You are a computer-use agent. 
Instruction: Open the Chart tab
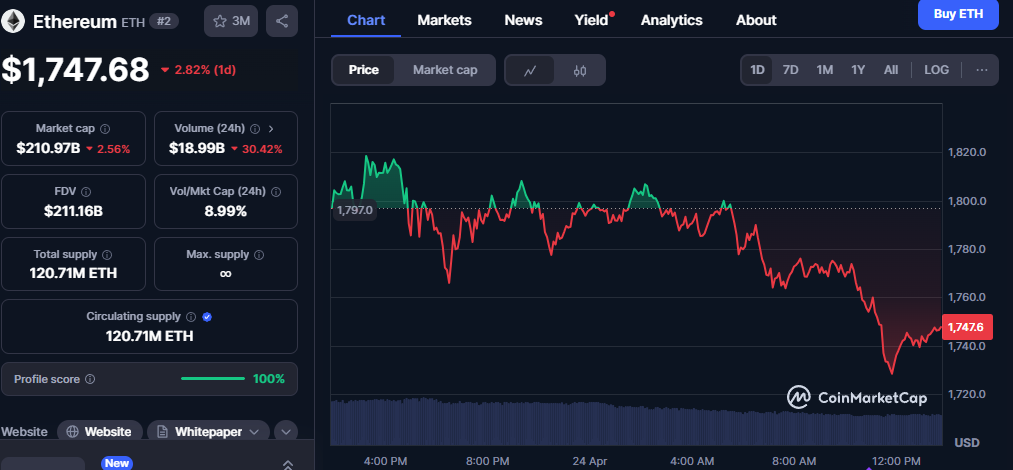(366, 20)
